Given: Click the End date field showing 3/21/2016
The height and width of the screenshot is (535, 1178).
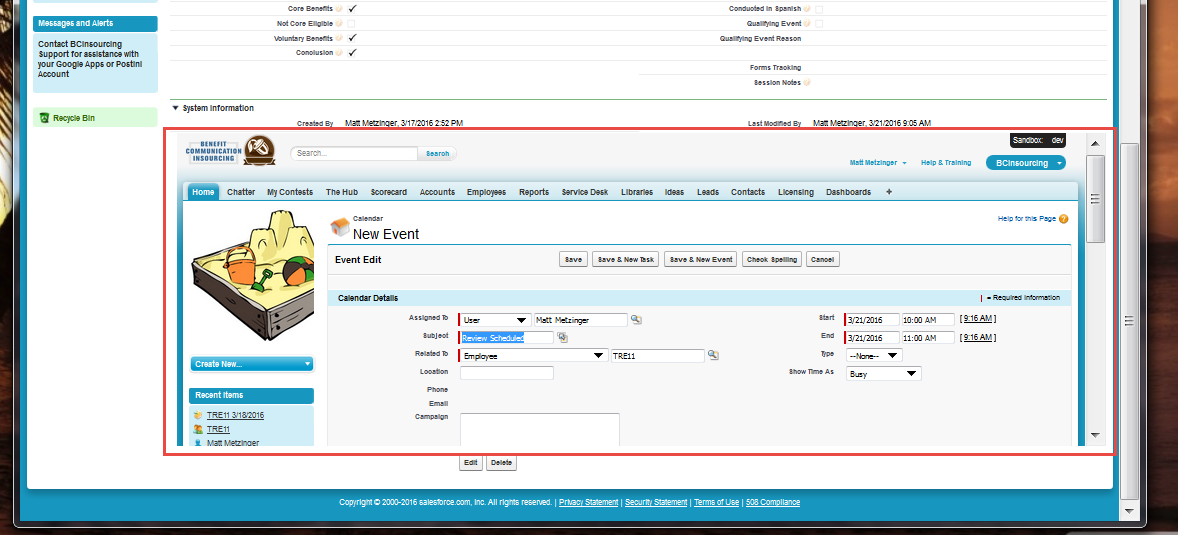Looking at the screenshot, I should pos(873,338).
